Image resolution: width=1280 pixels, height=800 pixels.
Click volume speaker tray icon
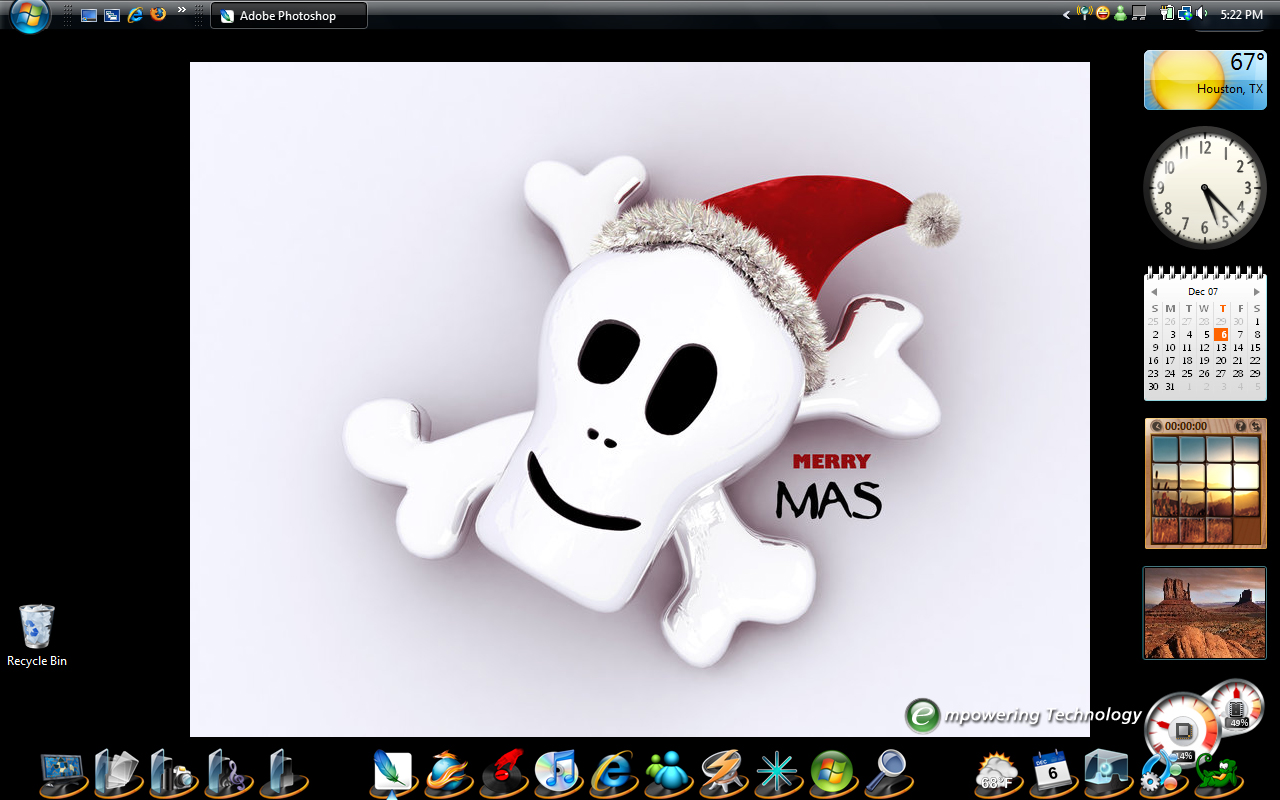click(x=1201, y=14)
